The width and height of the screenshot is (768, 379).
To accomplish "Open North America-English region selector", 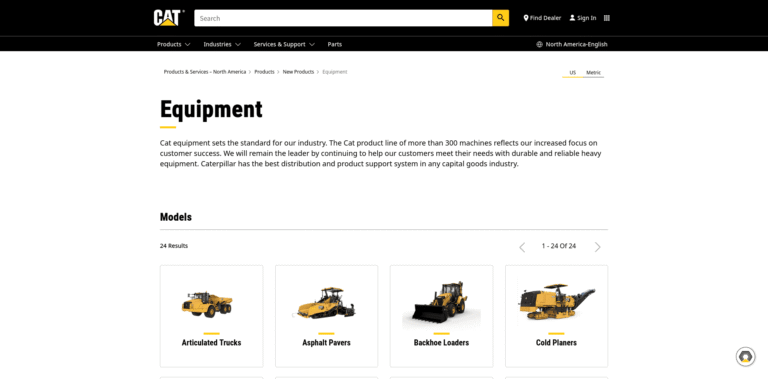I will coord(572,44).
